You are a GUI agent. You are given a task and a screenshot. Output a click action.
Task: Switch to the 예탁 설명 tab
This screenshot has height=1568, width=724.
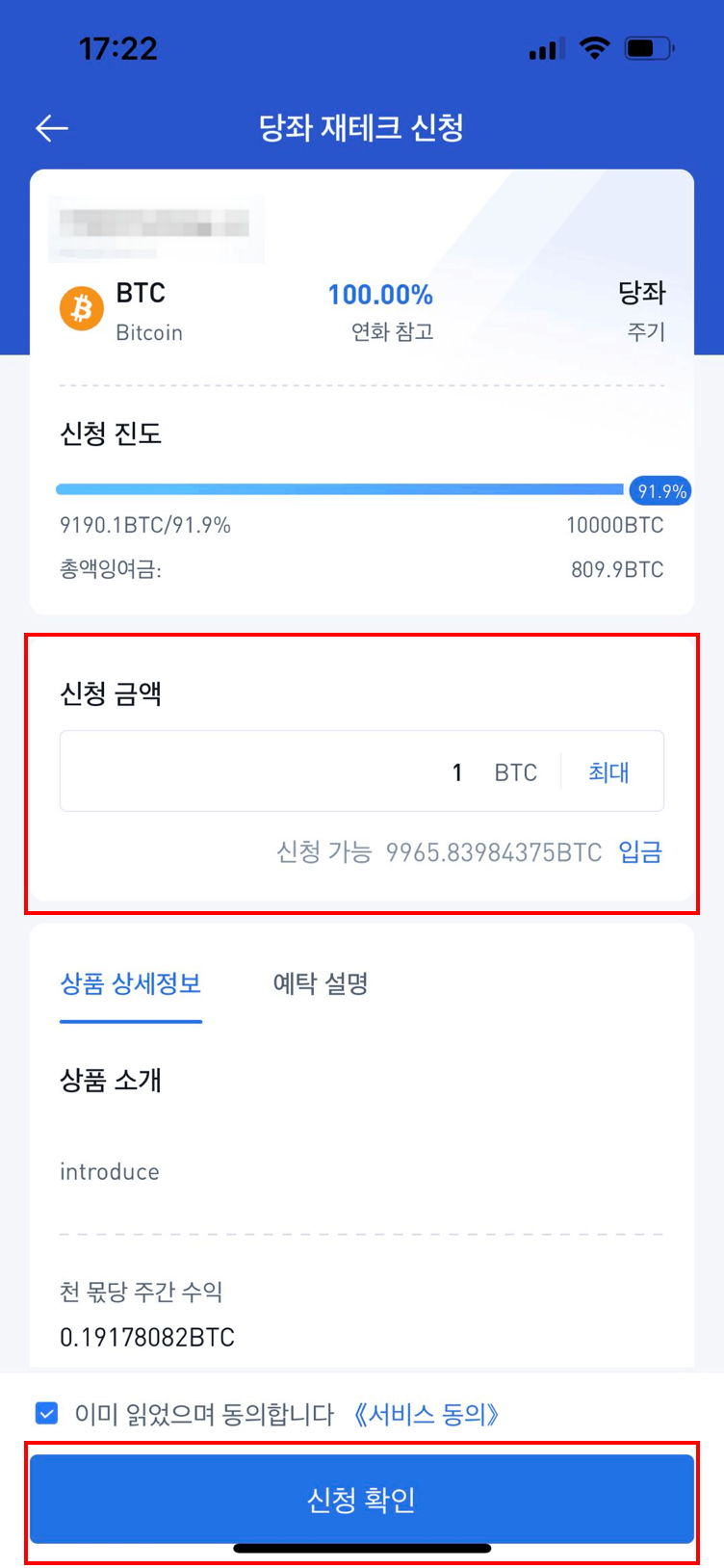[x=321, y=983]
